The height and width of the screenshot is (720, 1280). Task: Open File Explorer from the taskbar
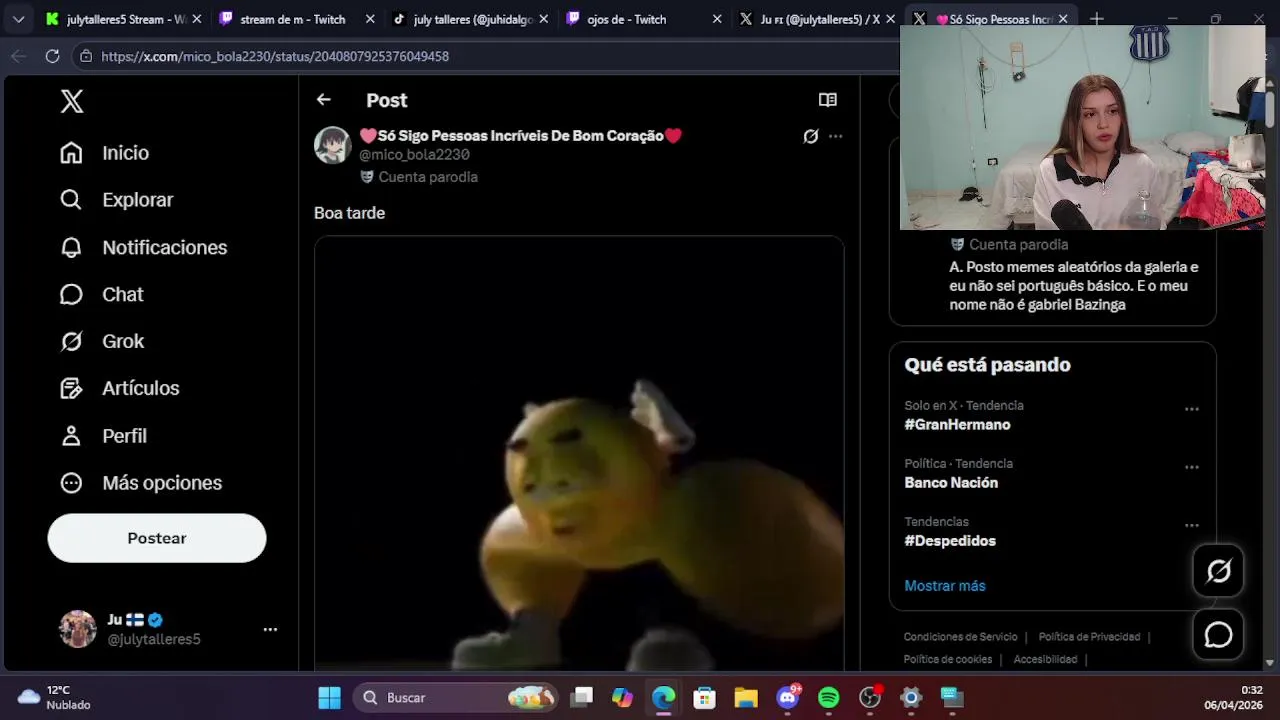coord(746,697)
